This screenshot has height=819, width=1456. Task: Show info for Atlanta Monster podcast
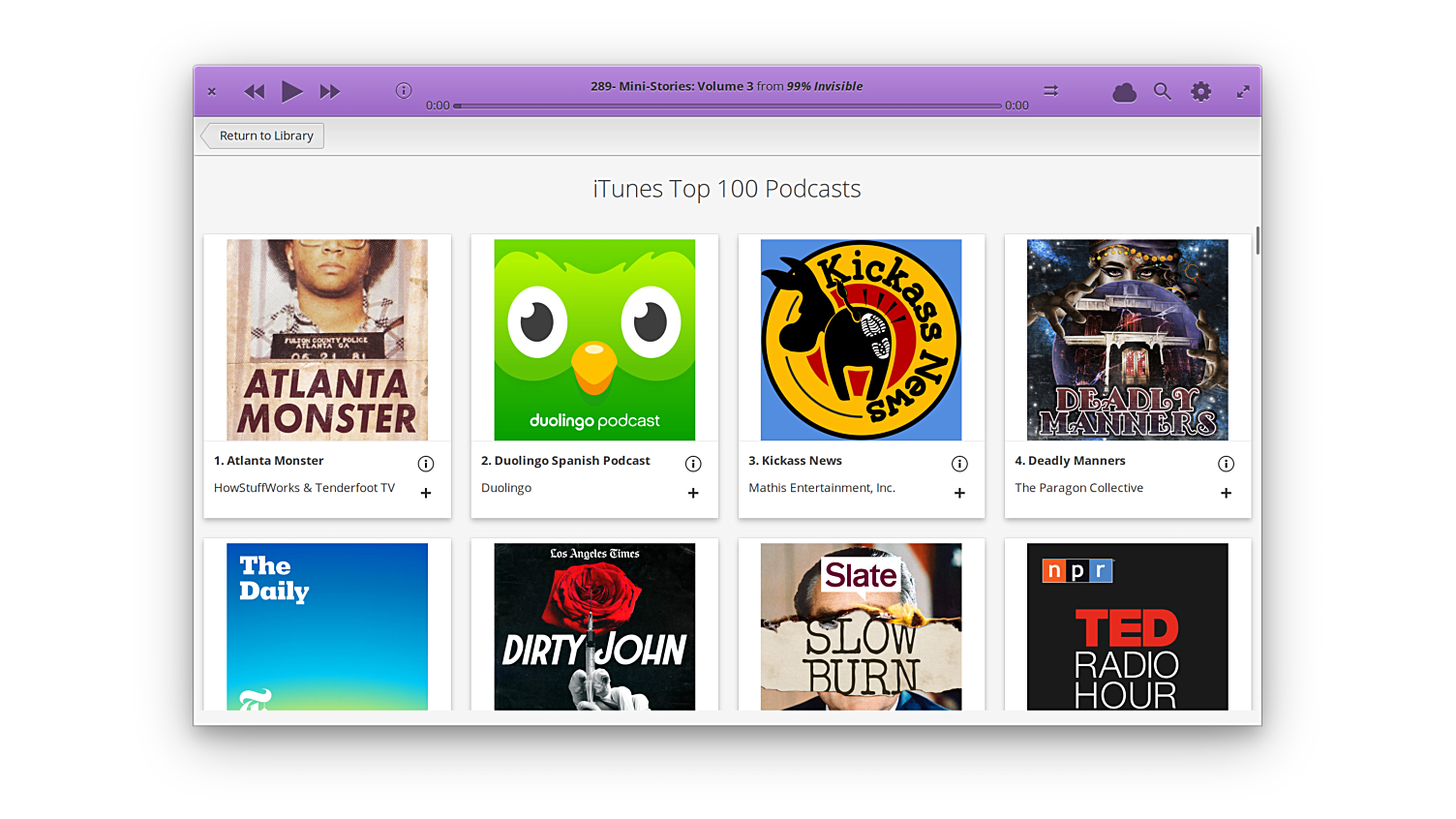point(426,464)
